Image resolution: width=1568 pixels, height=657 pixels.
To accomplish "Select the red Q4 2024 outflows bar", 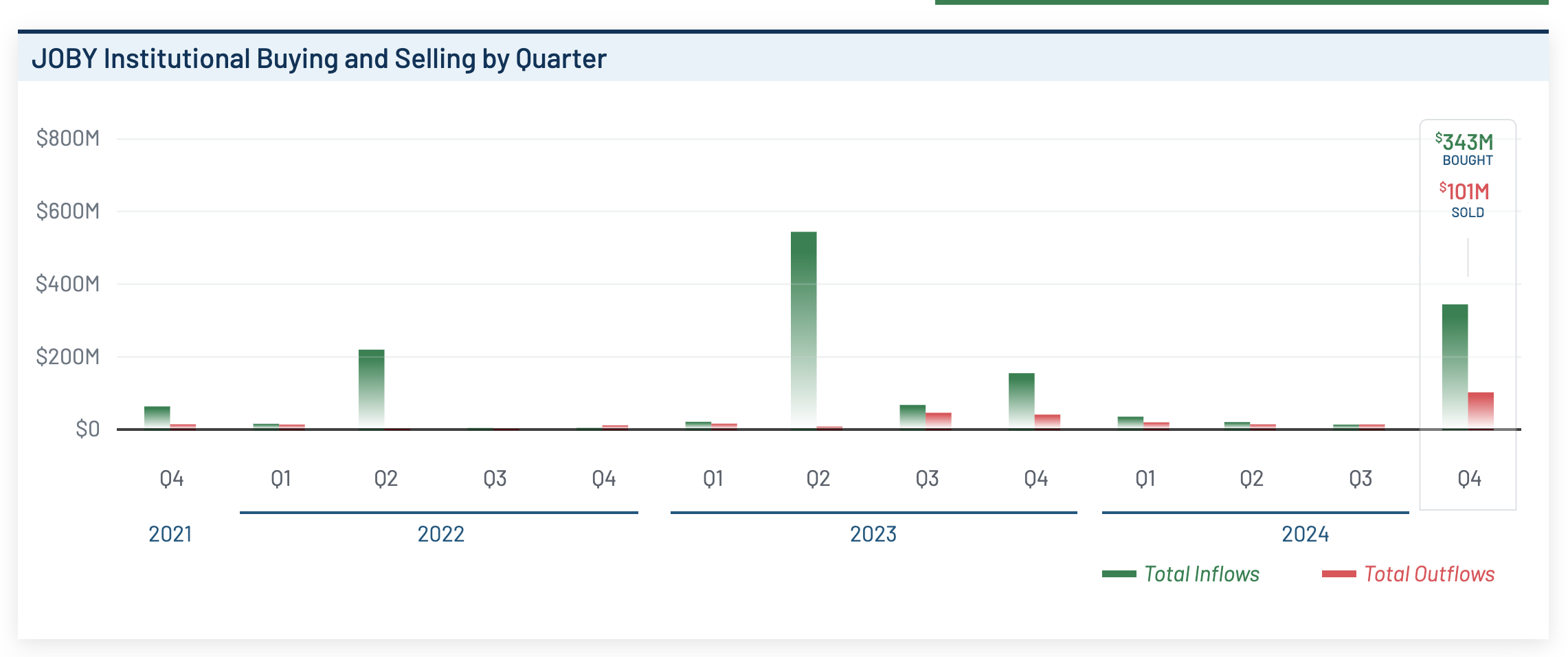I will (x=1481, y=411).
